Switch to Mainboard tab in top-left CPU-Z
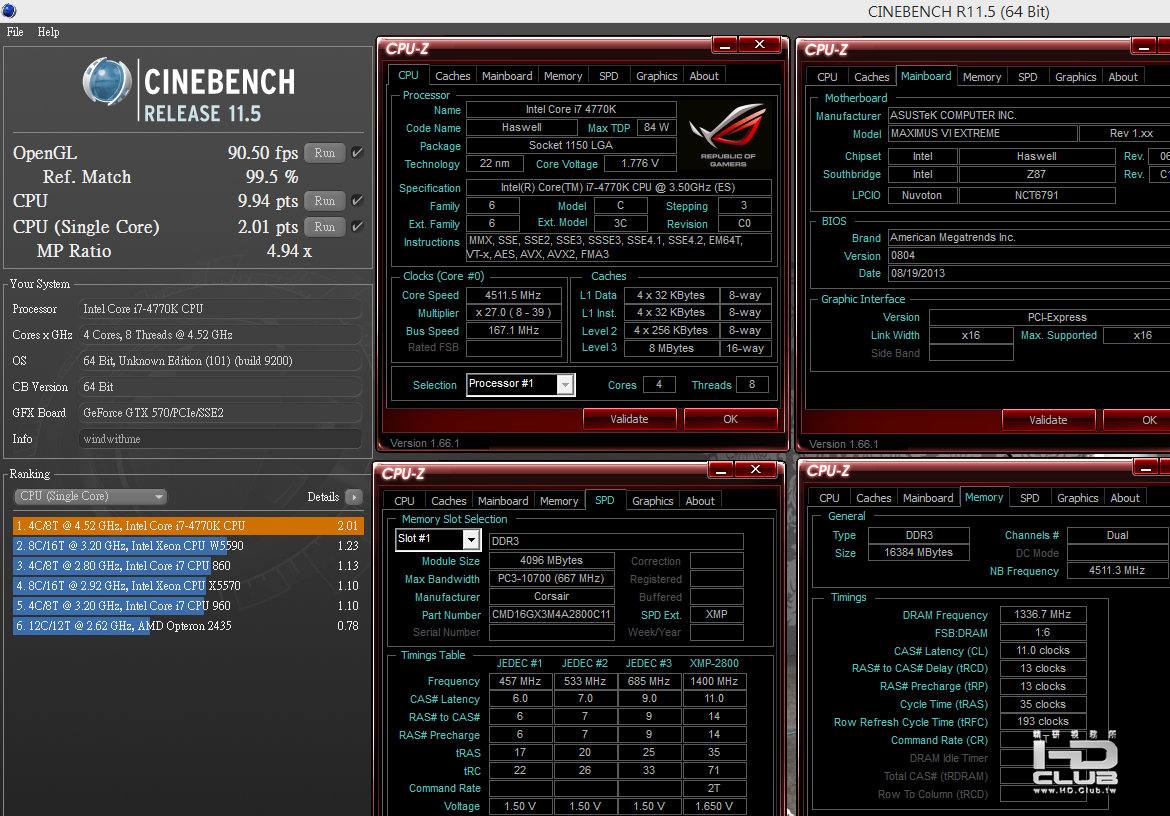The height and width of the screenshot is (816, 1170). pos(507,76)
